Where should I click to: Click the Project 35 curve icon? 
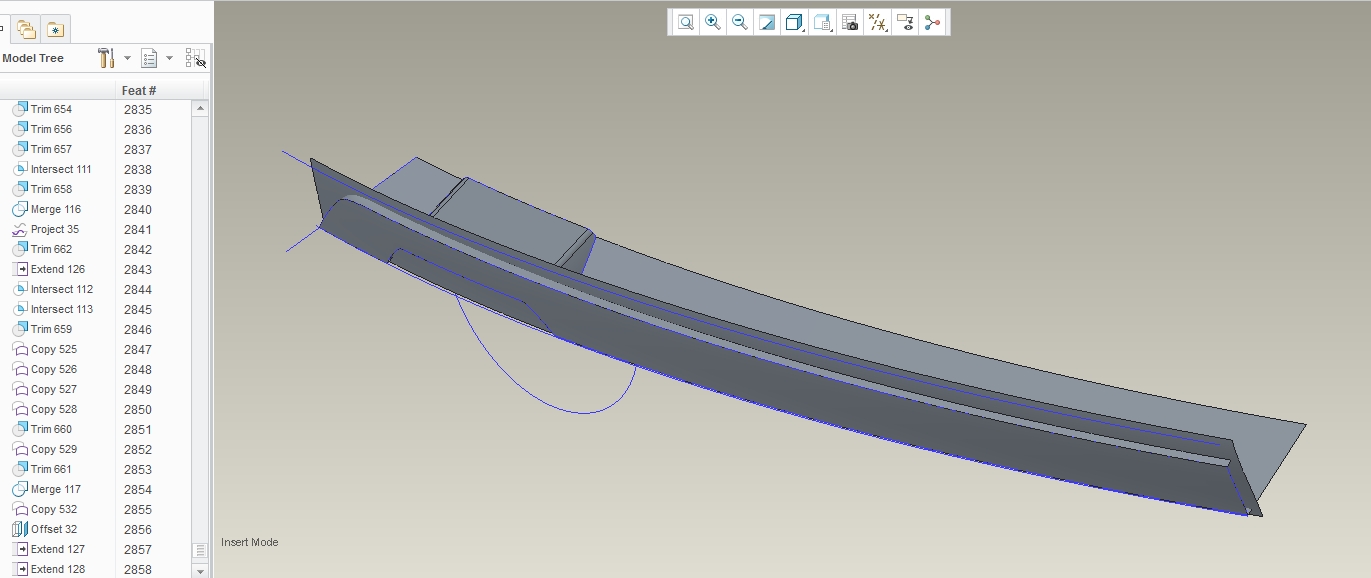tap(20, 229)
